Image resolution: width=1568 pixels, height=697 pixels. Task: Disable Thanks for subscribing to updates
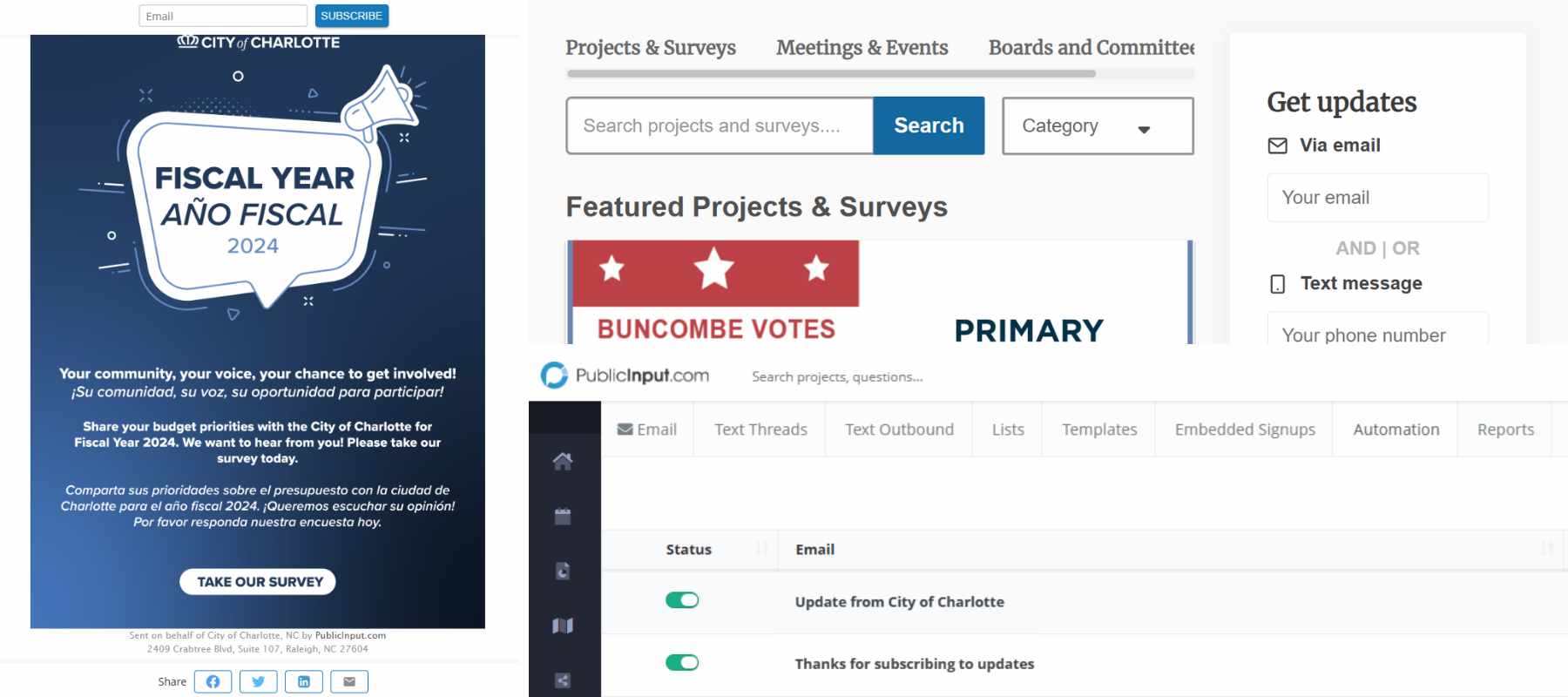pos(682,663)
